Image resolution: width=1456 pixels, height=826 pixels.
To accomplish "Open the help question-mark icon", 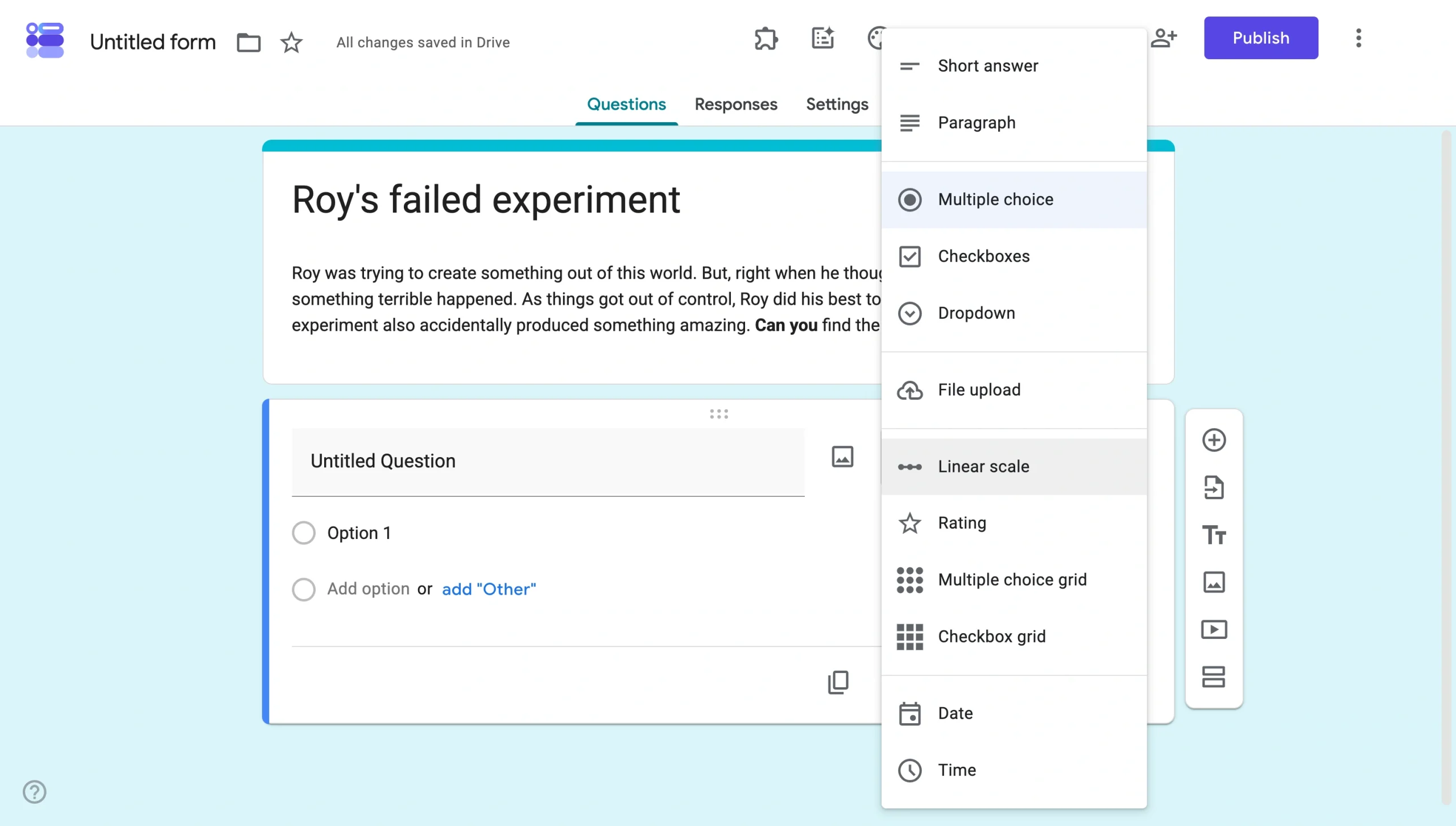I will (34, 791).
